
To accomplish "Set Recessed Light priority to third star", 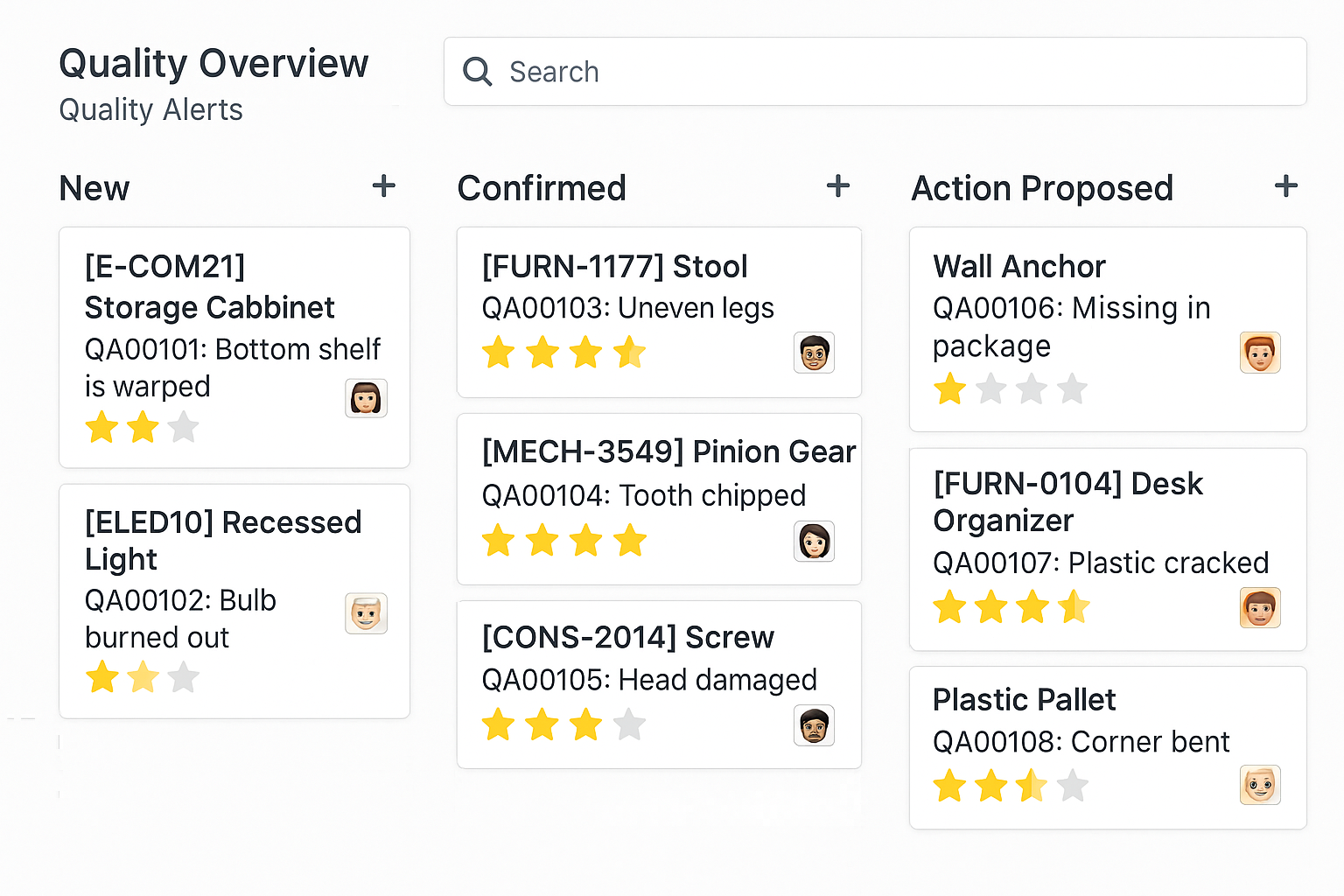I will coord(183,677).
